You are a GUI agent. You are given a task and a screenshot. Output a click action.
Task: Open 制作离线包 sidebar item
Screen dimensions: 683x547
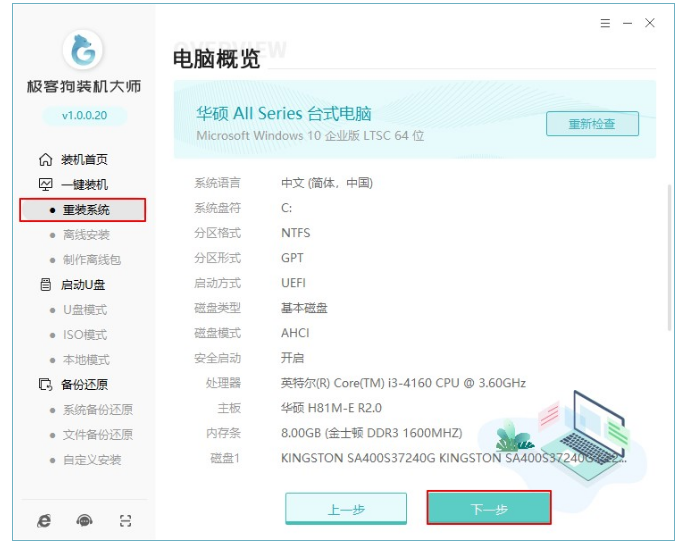(91, 260)
